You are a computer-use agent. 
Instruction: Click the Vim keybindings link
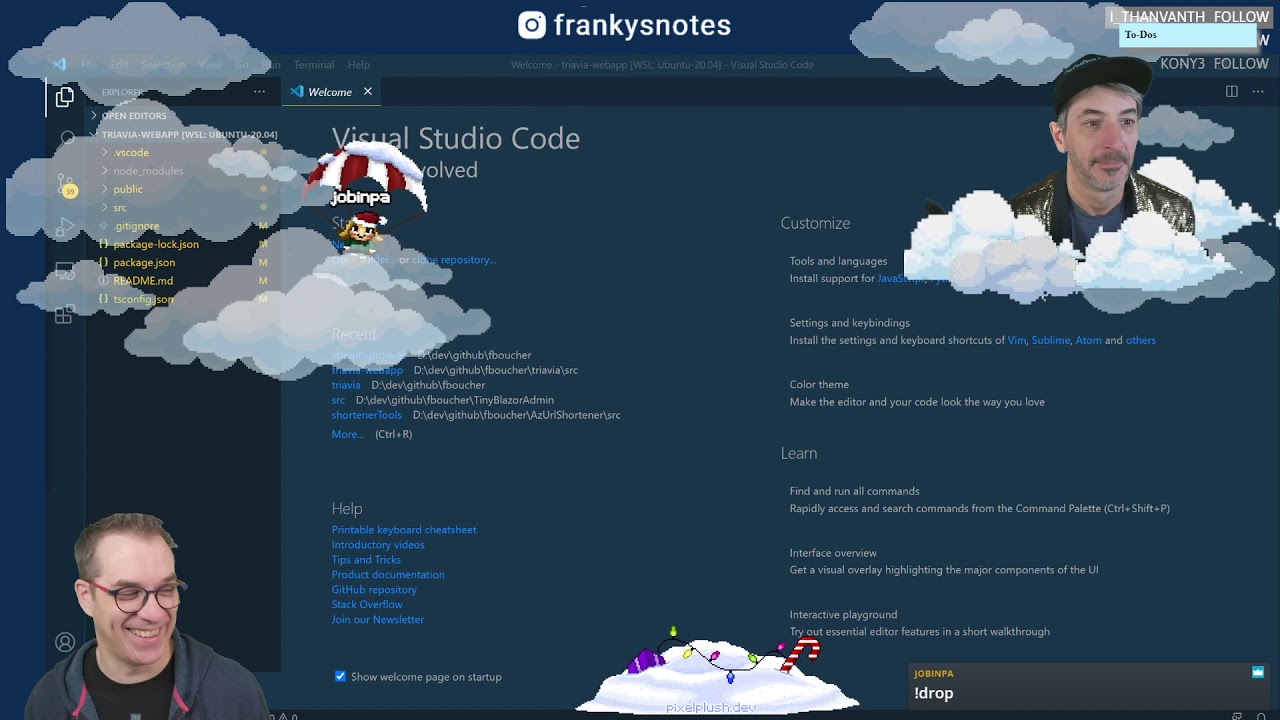[x=1017, y=341]
